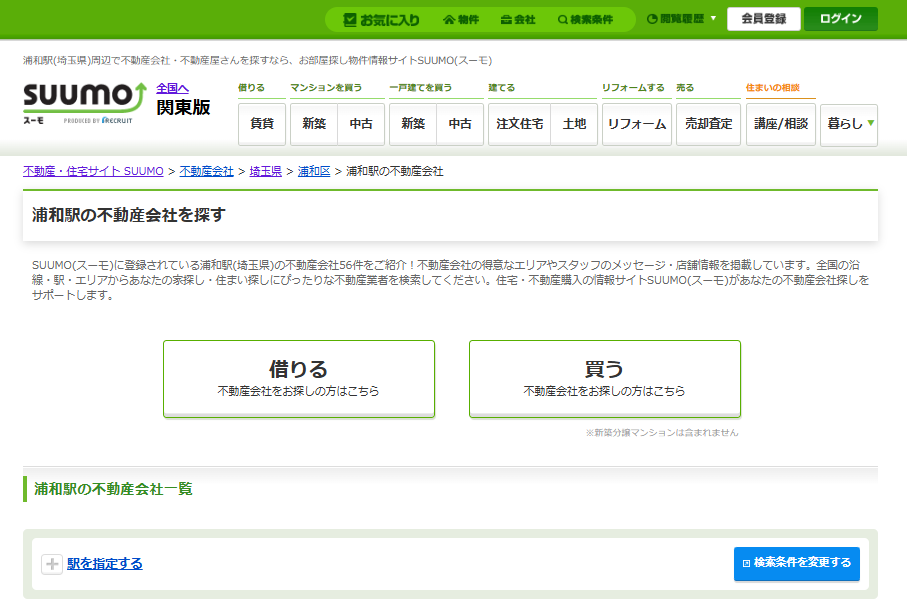Click the マンションを買う category label
907x599 pixels.
[x=326, y=88]
